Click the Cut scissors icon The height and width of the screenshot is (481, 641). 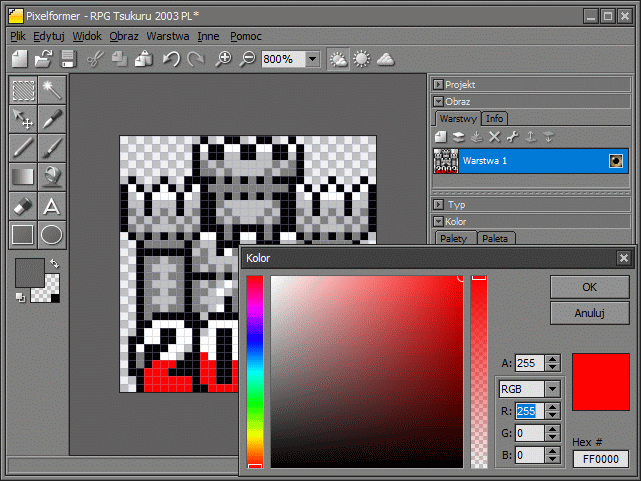click(x=95, y=59)
